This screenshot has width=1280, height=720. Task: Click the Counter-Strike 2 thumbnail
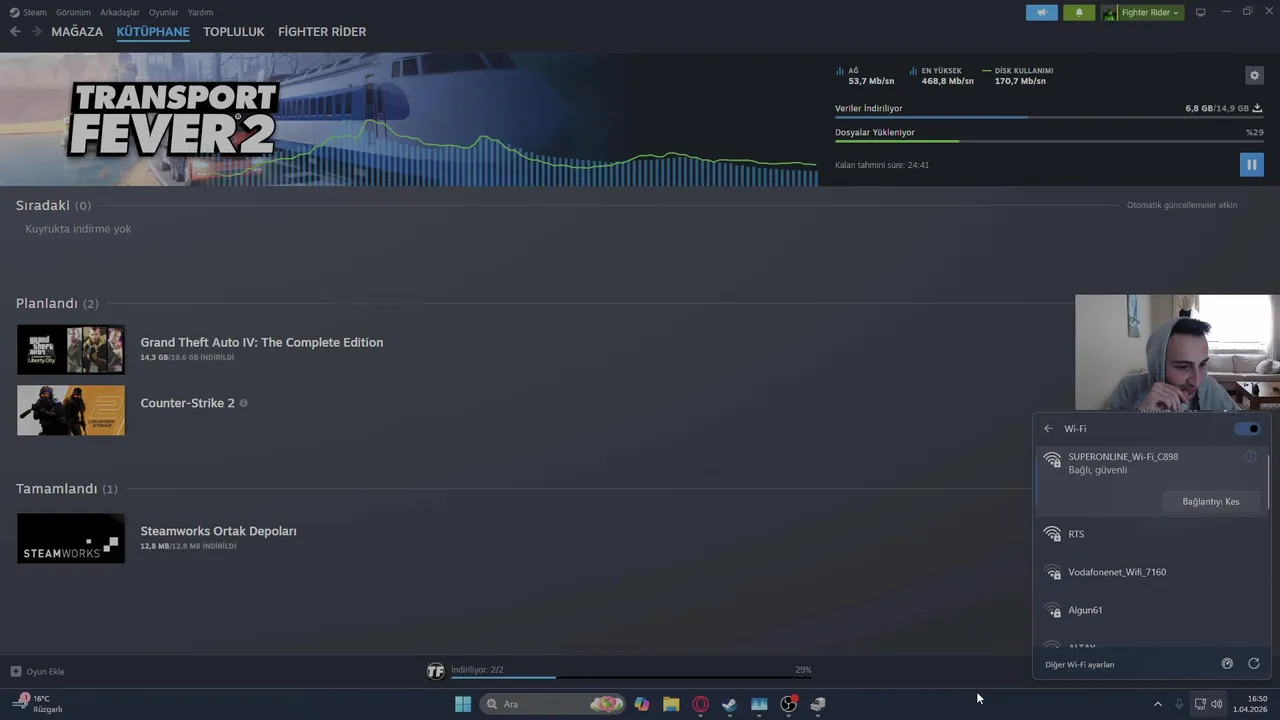click(x=71, y=410)
